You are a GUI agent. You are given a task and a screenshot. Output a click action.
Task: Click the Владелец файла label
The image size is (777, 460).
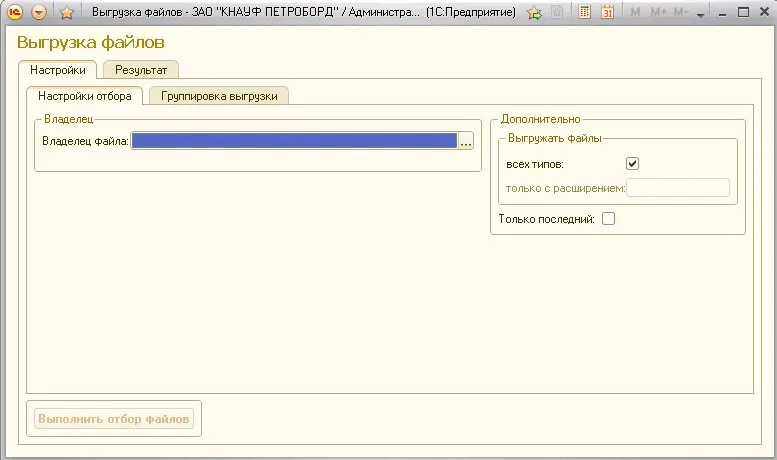click(85, 141)
